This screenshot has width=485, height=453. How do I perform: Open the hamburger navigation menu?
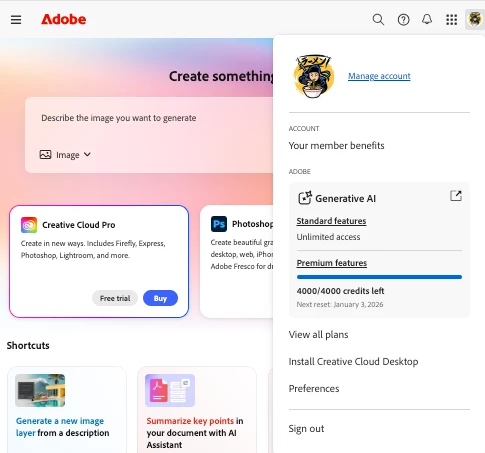16,20
